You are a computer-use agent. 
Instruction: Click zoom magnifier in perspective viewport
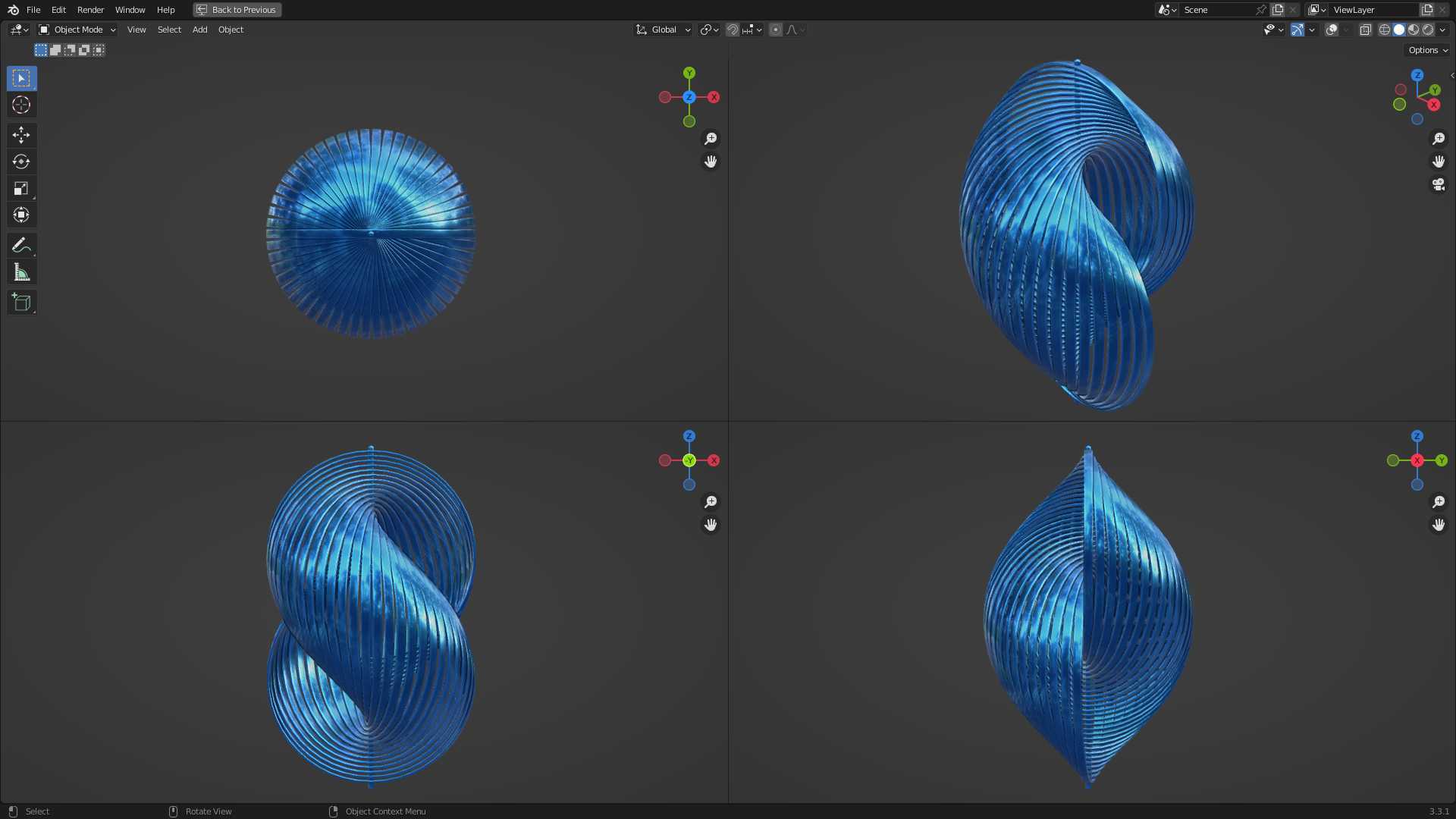[1439, 139]
